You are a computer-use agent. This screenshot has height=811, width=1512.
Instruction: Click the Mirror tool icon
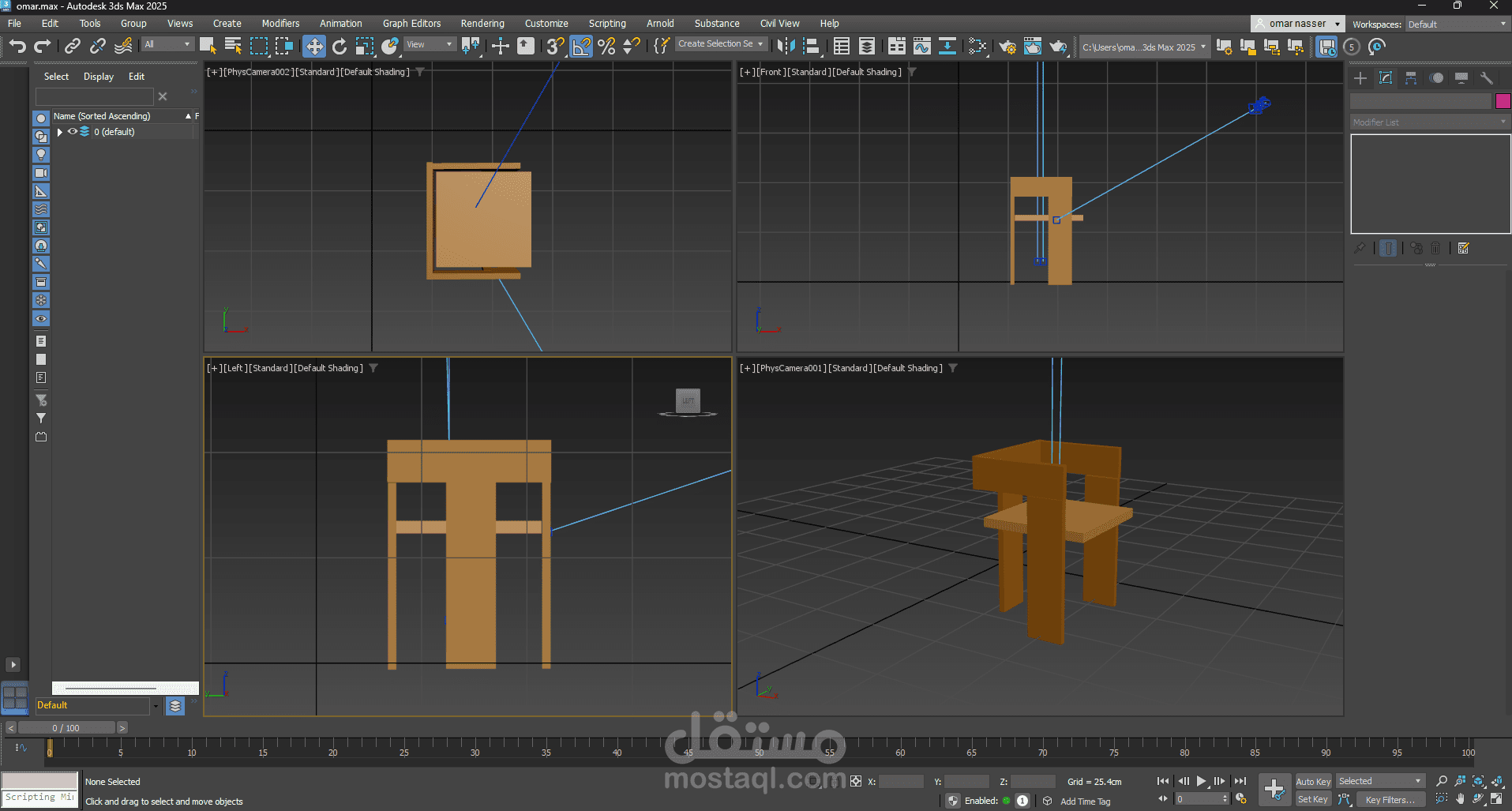pyautogui.click(x=786, y=46)
